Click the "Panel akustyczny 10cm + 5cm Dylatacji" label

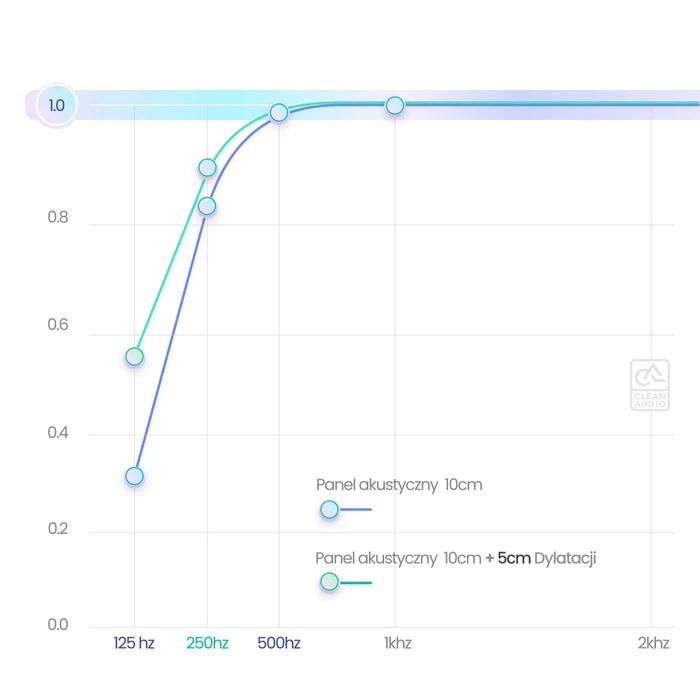(456, 558)
